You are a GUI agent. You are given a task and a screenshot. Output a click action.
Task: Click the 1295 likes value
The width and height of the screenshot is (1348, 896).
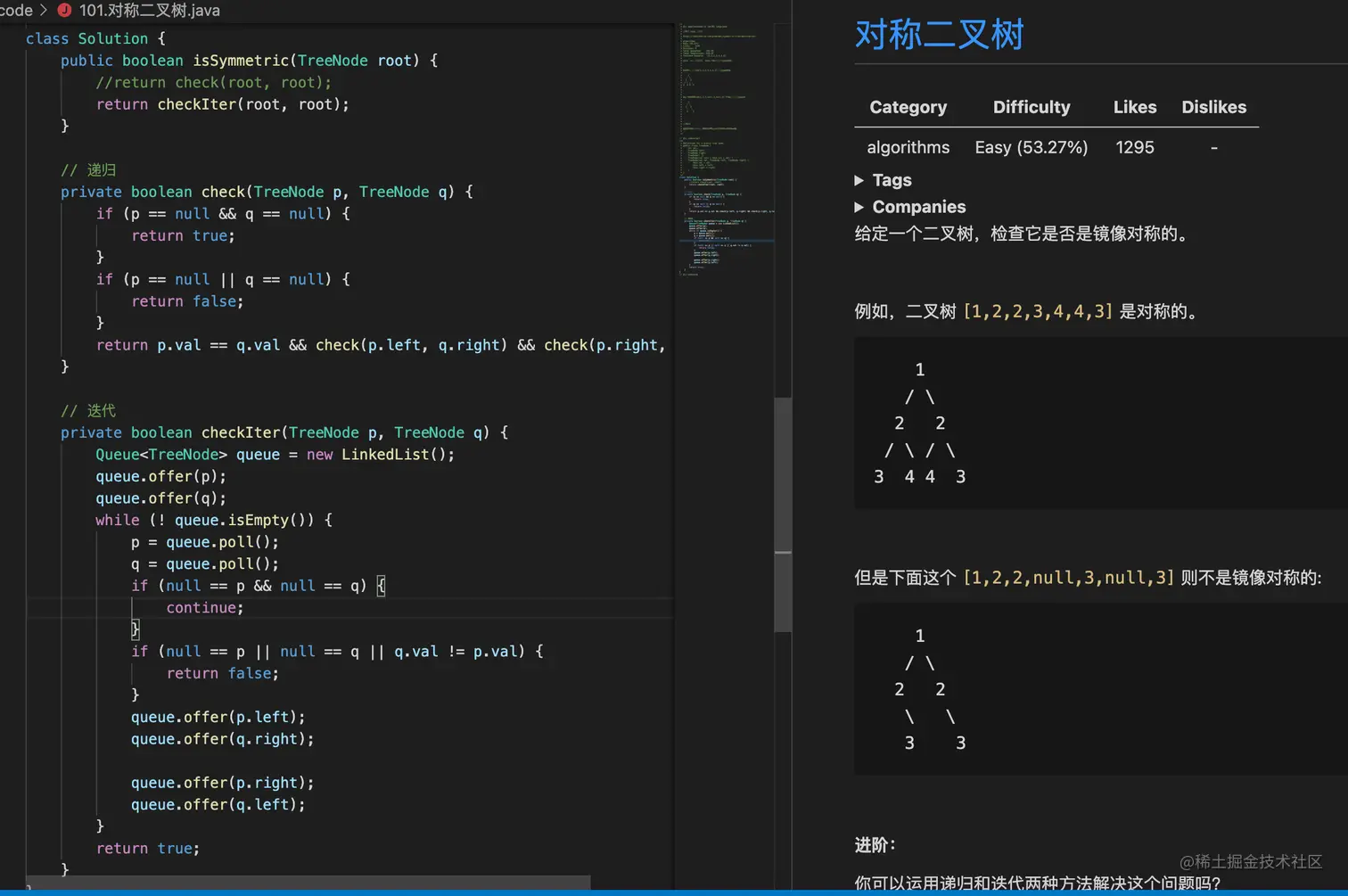pyautogui.click(x=1135, y=147)
